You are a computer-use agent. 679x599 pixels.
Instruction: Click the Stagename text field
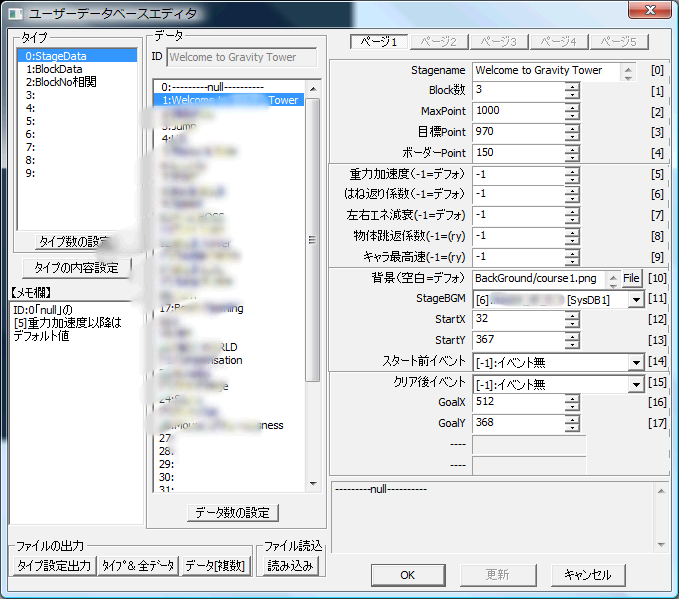546,71
